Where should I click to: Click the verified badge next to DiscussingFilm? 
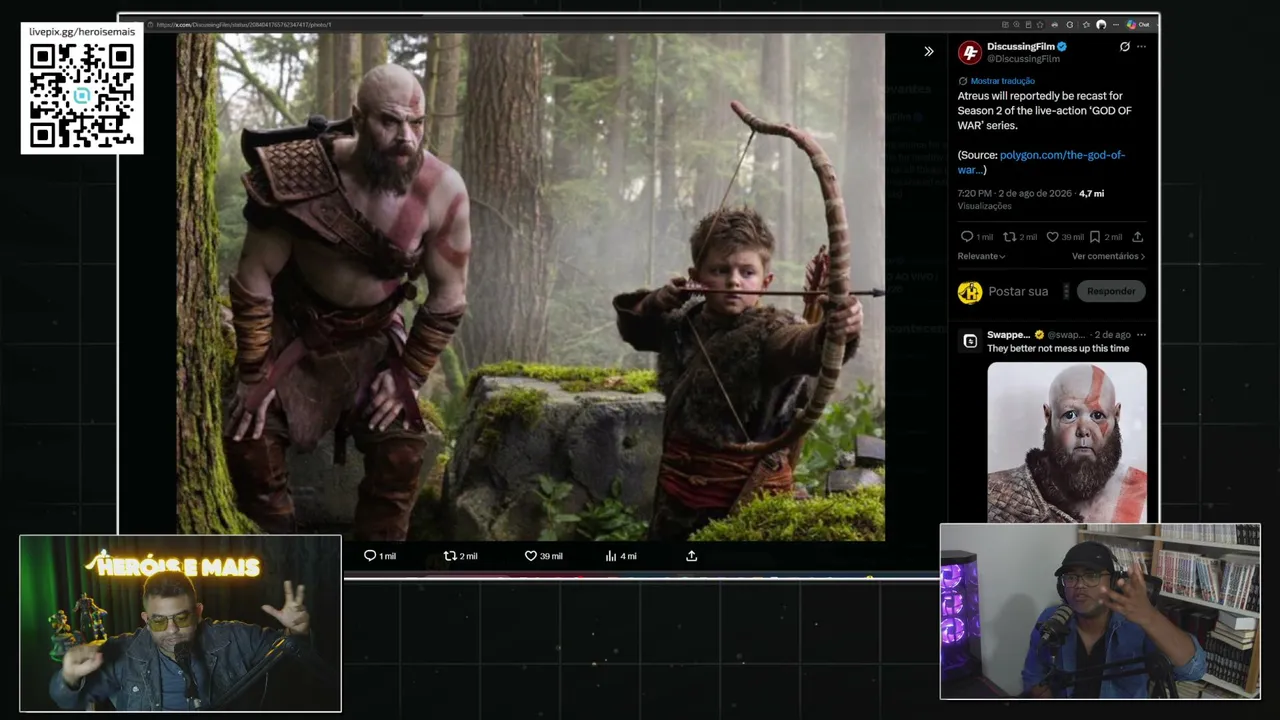[1062, 47]
